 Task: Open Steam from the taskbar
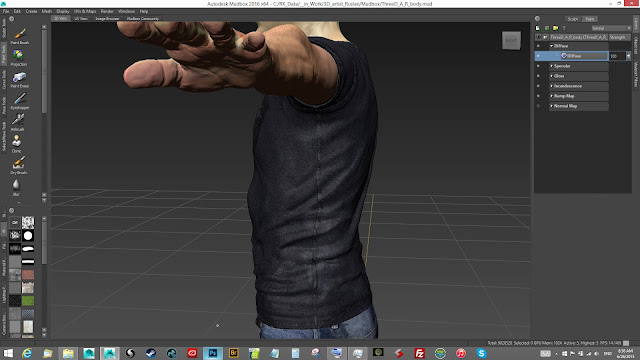point(151,353)
